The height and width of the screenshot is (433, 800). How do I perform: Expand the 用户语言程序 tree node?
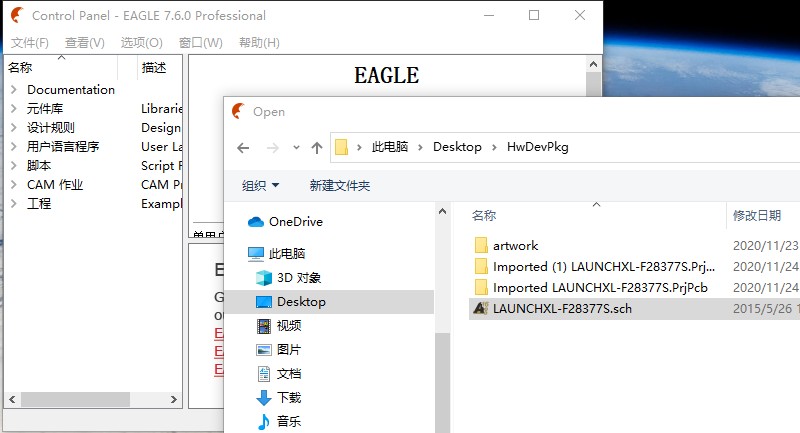click(14, 147)
